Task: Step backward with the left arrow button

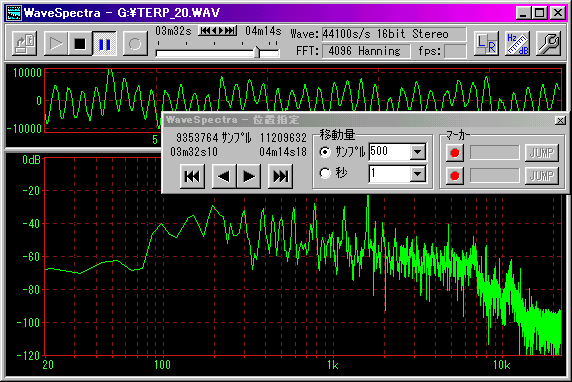Action: [224, 176]
